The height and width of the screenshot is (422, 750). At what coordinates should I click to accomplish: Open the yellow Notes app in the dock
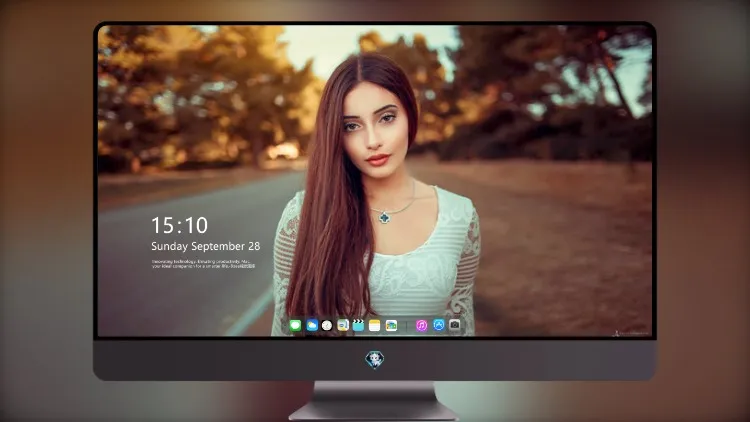pyautogui.click(x=375, y=326)
